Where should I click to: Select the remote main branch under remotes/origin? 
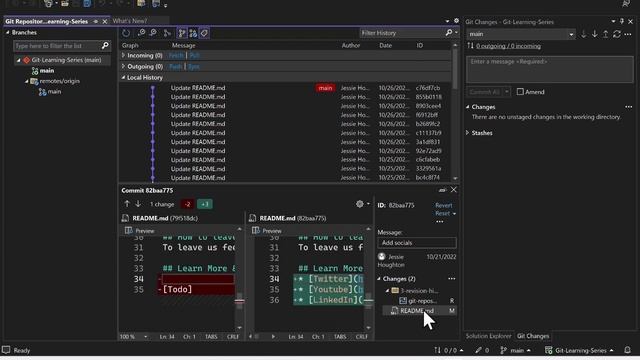click(x=54, y=92)
